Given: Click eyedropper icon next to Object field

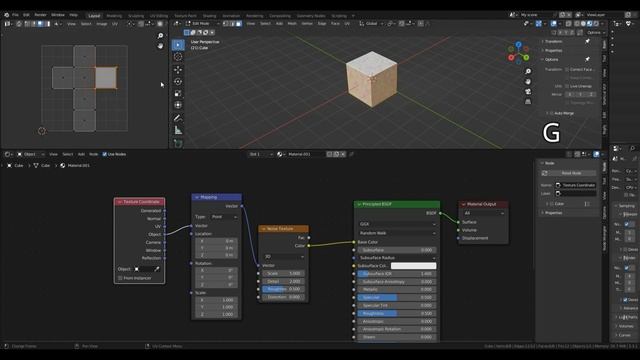Looking at the screenshot, I should 157,269.
